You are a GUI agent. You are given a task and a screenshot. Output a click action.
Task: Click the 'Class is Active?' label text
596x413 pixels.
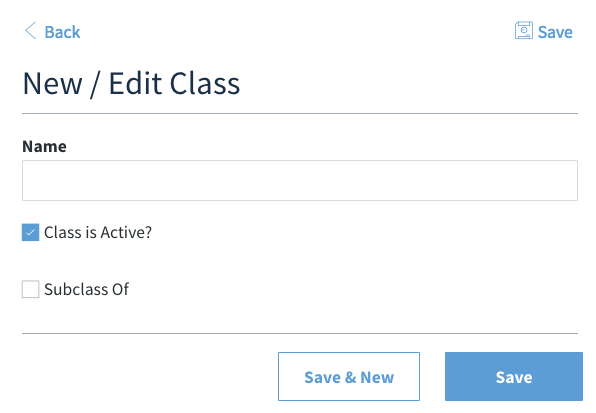(x=98, y=232)
